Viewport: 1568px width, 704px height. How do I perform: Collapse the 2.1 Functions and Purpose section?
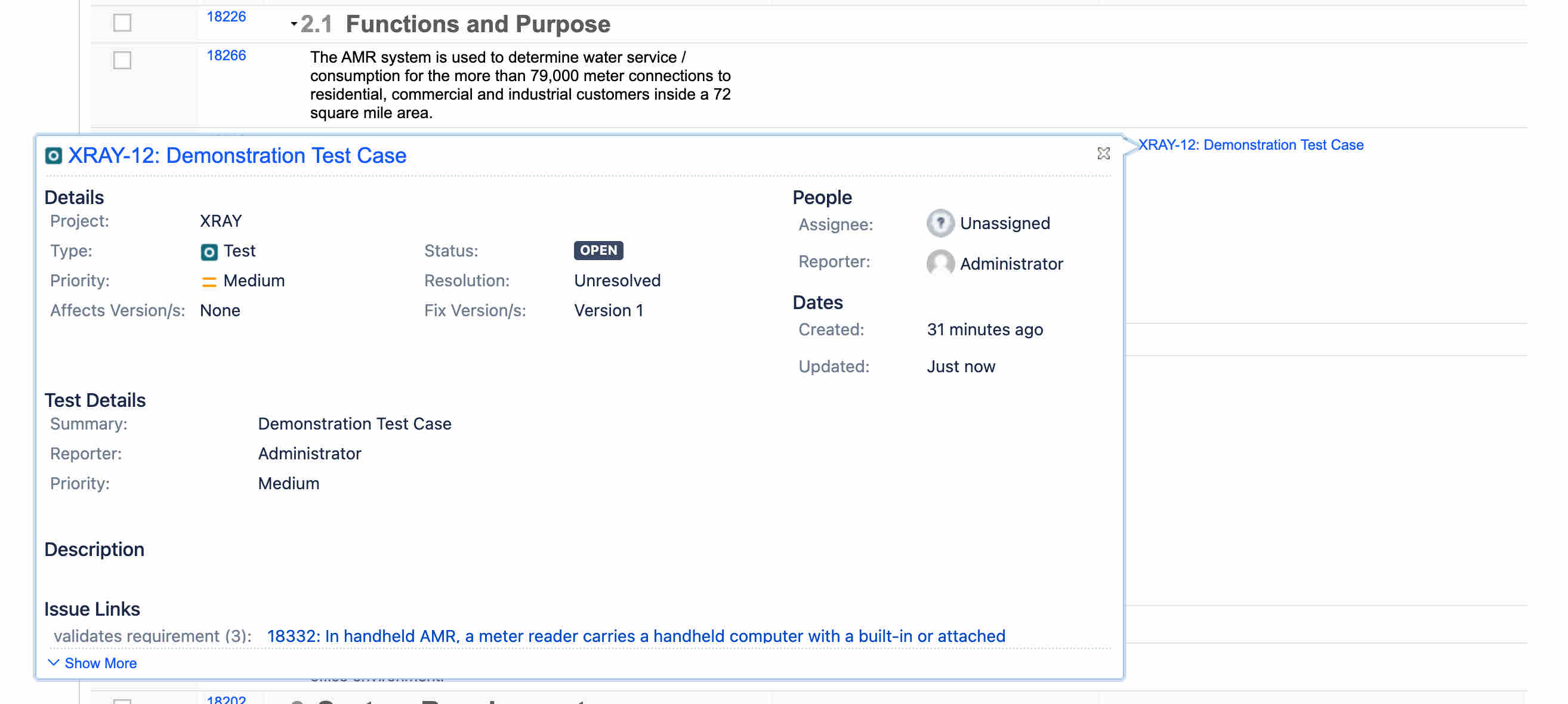pyautogui.click(x=294, y=24)
